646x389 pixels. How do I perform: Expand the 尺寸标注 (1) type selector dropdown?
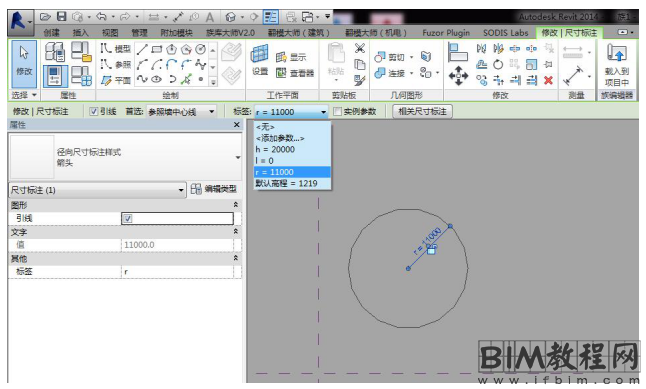[x=97, y=190]
